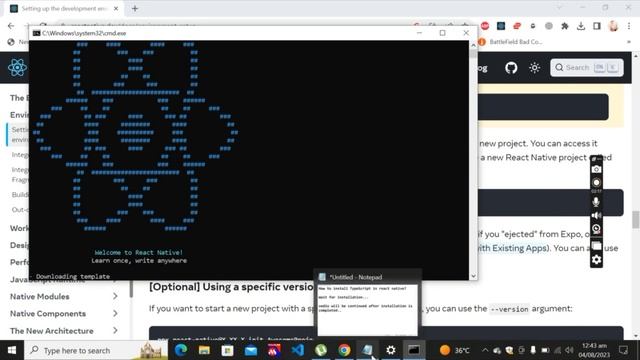The image size is (640, 360).
Task: Open Battlefield Bad Co... bookmark
Action: pyautogui.click(x=510, y=42)
